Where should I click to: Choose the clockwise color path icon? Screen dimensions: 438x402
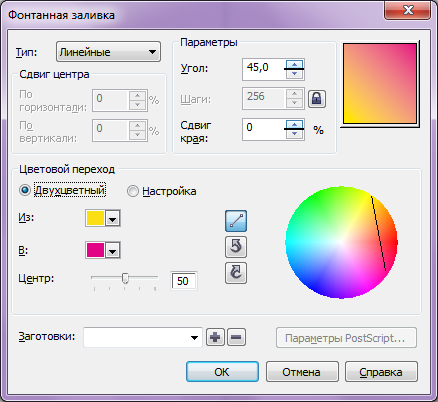[x=236, y=273]
